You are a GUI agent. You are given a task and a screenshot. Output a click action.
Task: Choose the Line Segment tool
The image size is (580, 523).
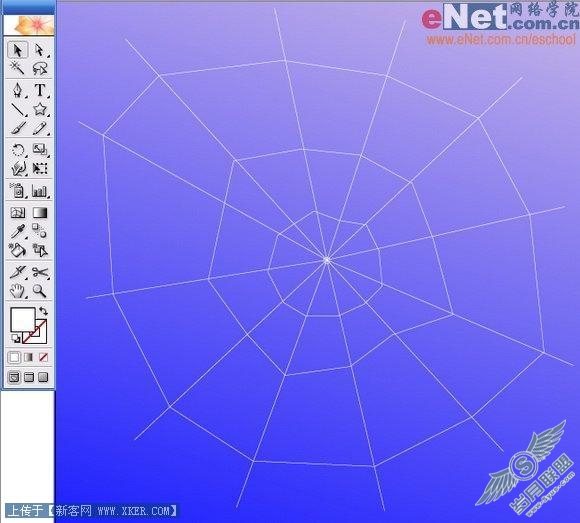[17, 109]
